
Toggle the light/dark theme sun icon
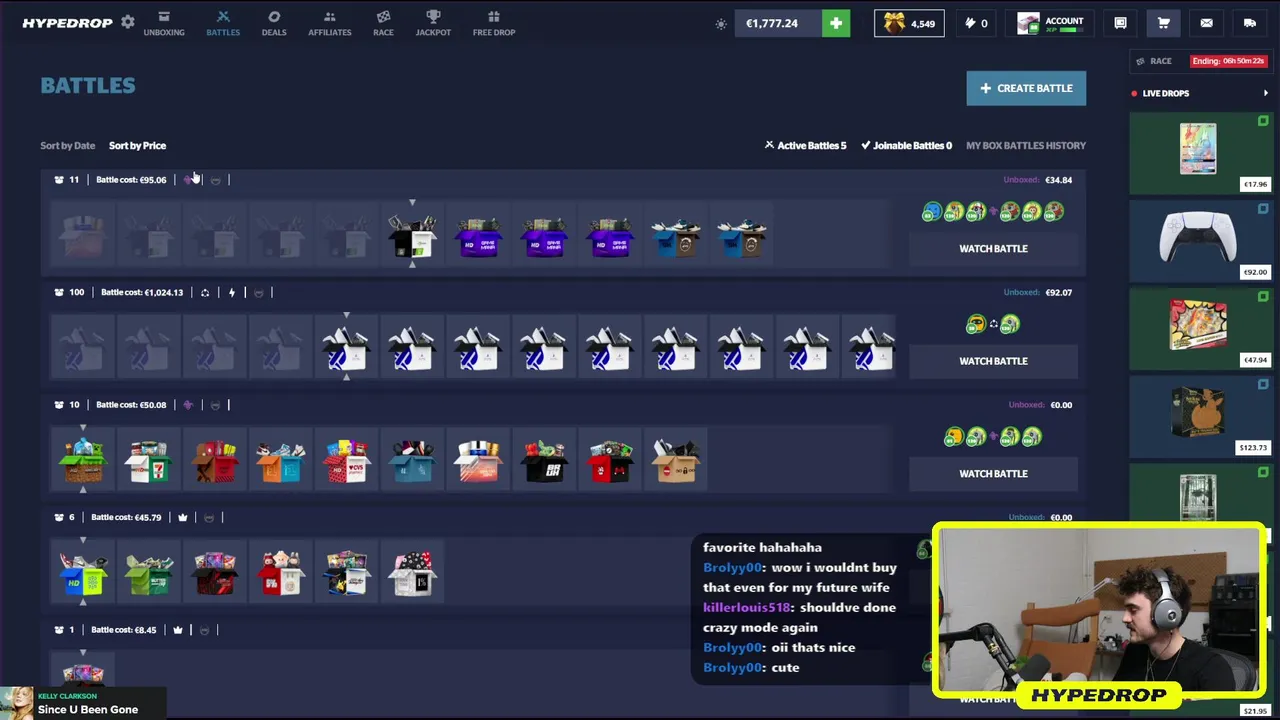coord(721,23)
